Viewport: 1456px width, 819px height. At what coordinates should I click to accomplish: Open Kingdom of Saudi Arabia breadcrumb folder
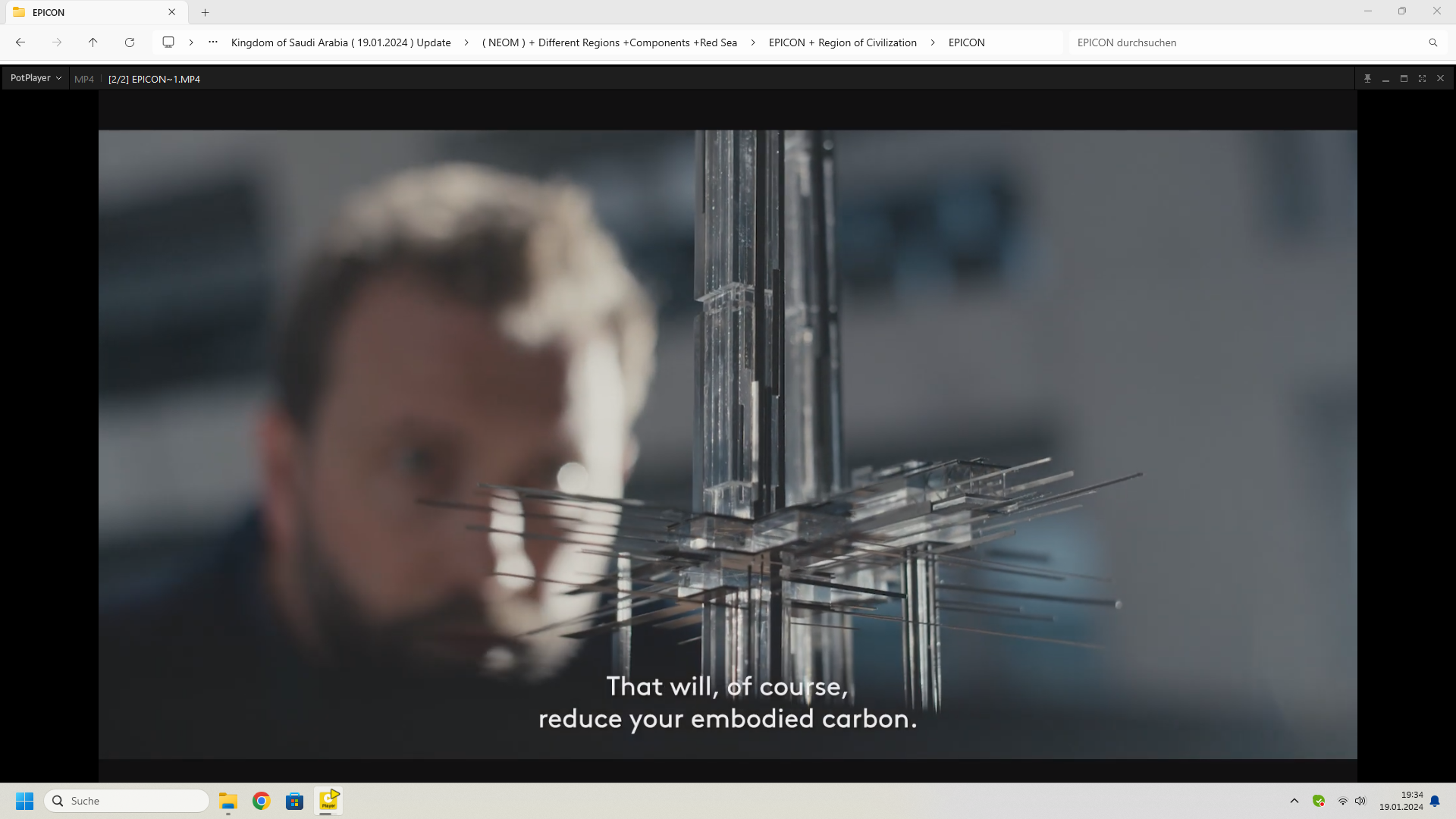tap(341, 42)
